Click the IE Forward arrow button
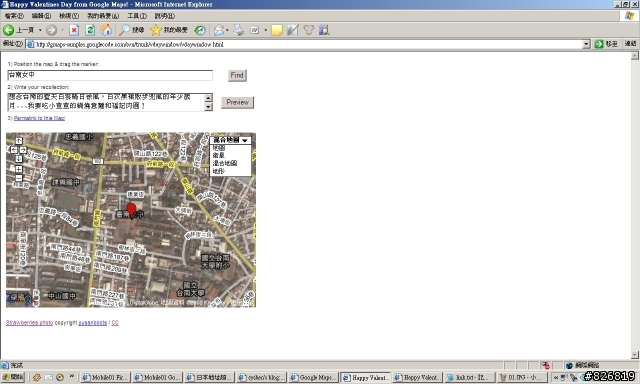The image size is (640, 384). point(51,30)
